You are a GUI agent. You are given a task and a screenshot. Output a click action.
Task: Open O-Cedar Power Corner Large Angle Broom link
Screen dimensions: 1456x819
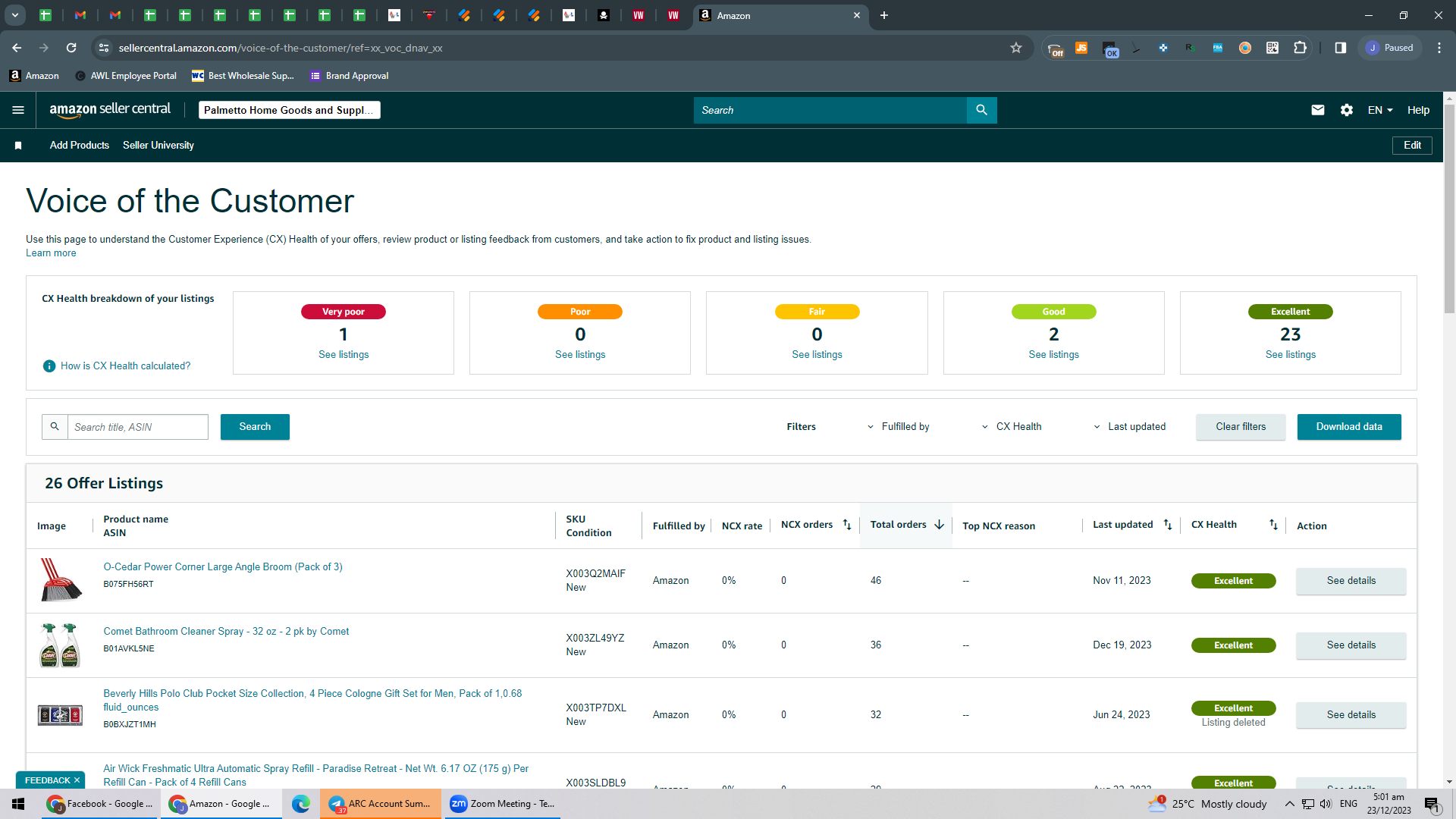(223, 567)
